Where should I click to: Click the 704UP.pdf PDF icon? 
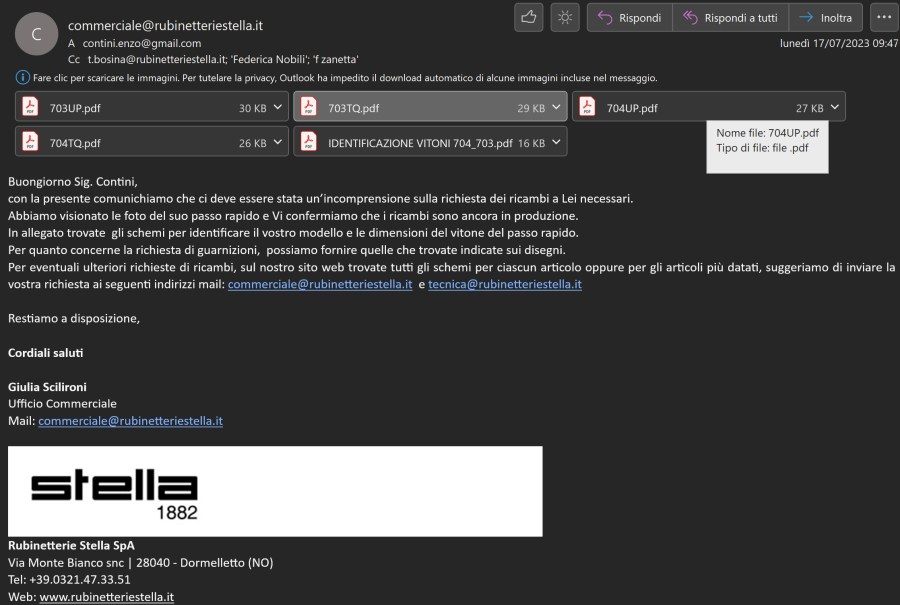pyautogui.click(x=587, y=108)
